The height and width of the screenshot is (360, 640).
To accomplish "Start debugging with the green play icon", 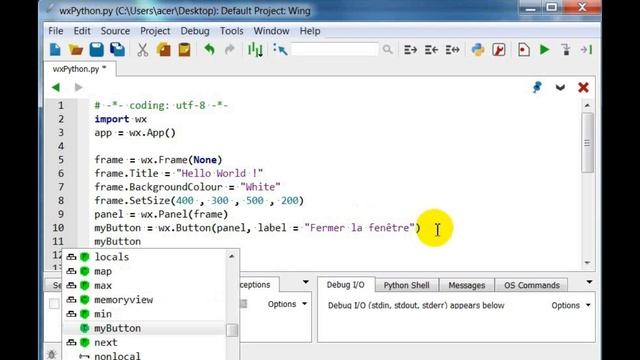I will (544, 50).
